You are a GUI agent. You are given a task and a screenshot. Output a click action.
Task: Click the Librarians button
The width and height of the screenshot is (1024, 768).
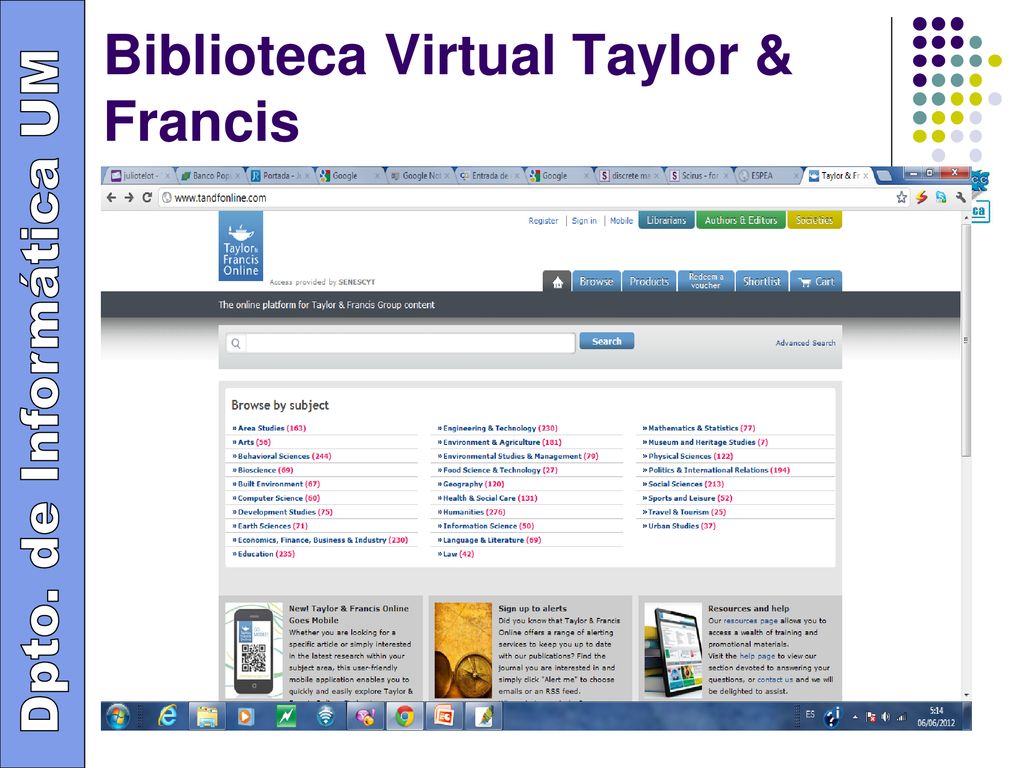click(666, 221)
